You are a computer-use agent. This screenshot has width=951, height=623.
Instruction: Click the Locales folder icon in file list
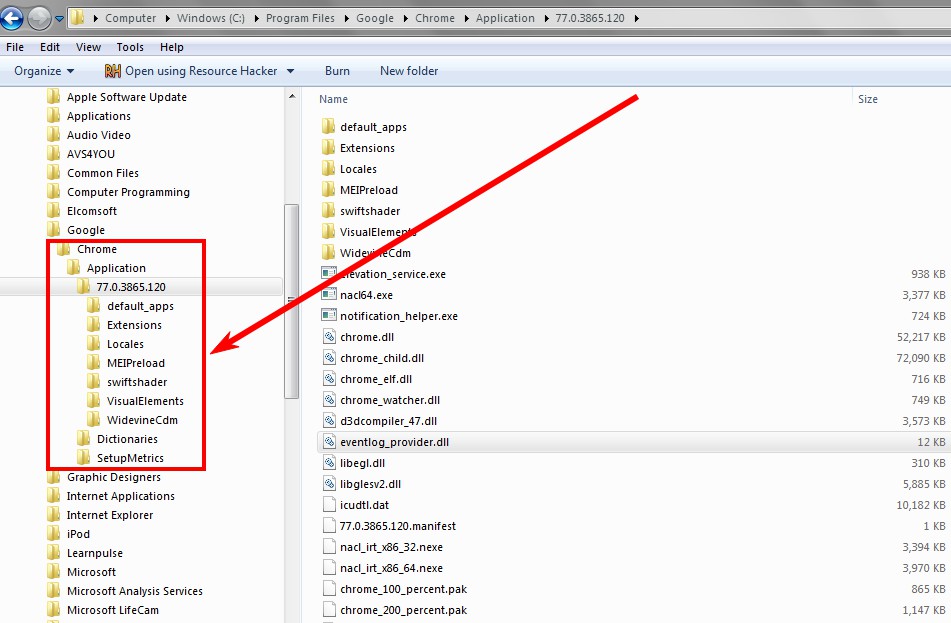(328, 169)
